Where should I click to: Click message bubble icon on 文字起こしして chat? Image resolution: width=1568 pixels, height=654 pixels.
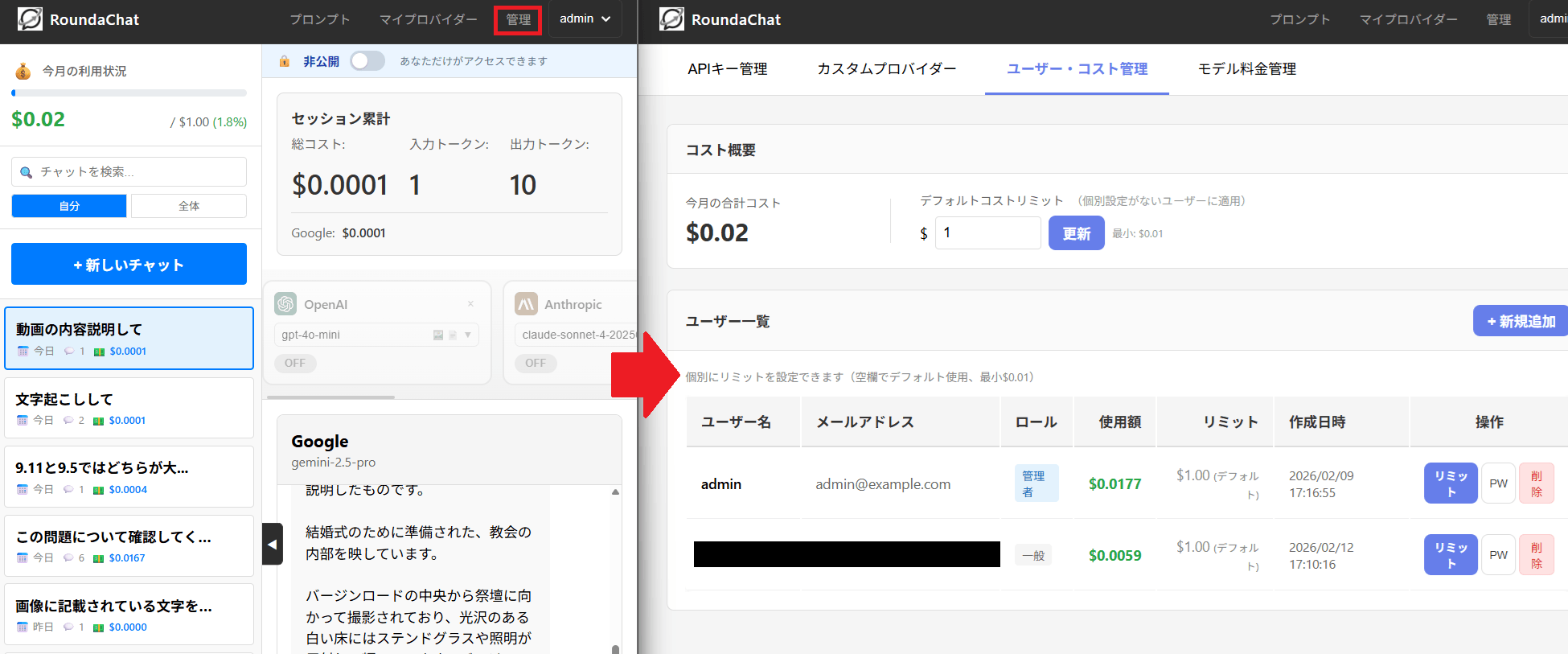[68, 421]
